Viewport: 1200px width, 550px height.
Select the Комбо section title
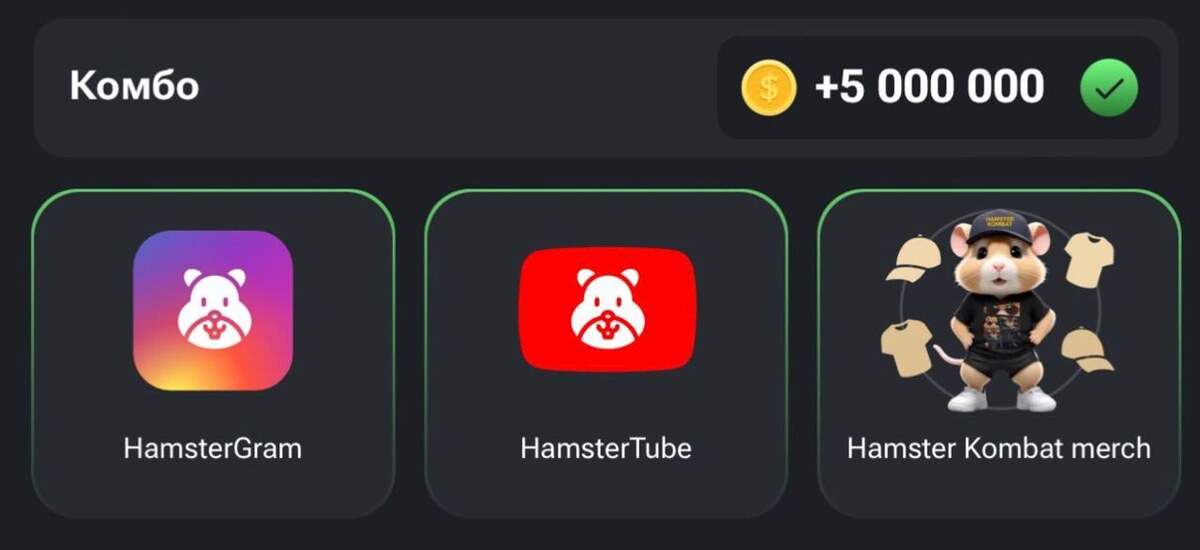tap(134, 87)
